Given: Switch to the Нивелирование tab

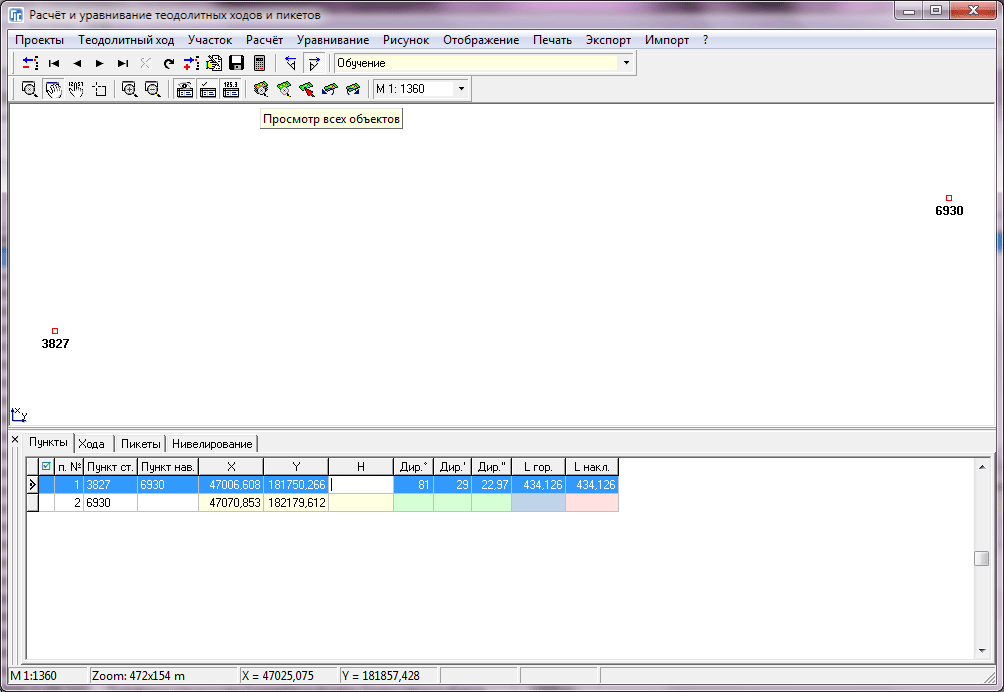Looking at the screenshot, I should tap(212, 443).
